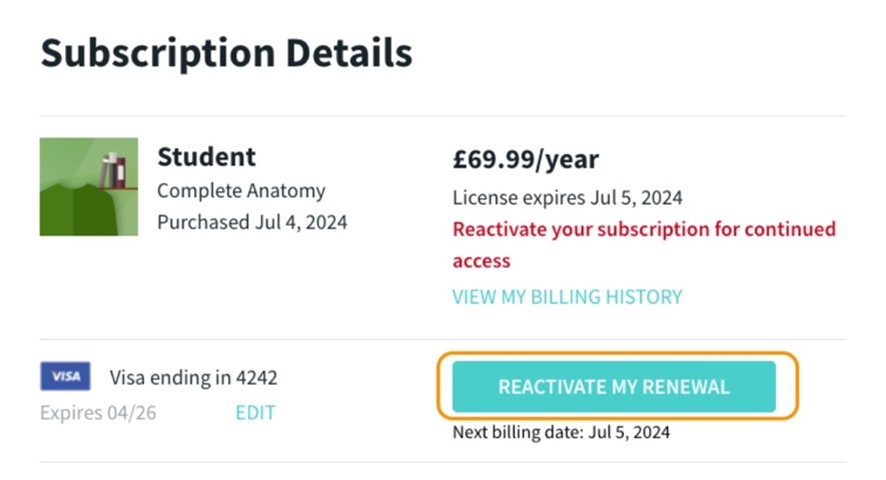Click the £69.99/year price
Screen dimensions: 886x480
(525, 159)
